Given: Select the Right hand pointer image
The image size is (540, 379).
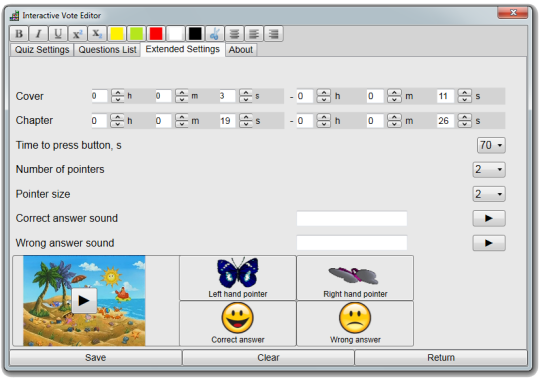Looking at the screenshot, I should [355, 278].
